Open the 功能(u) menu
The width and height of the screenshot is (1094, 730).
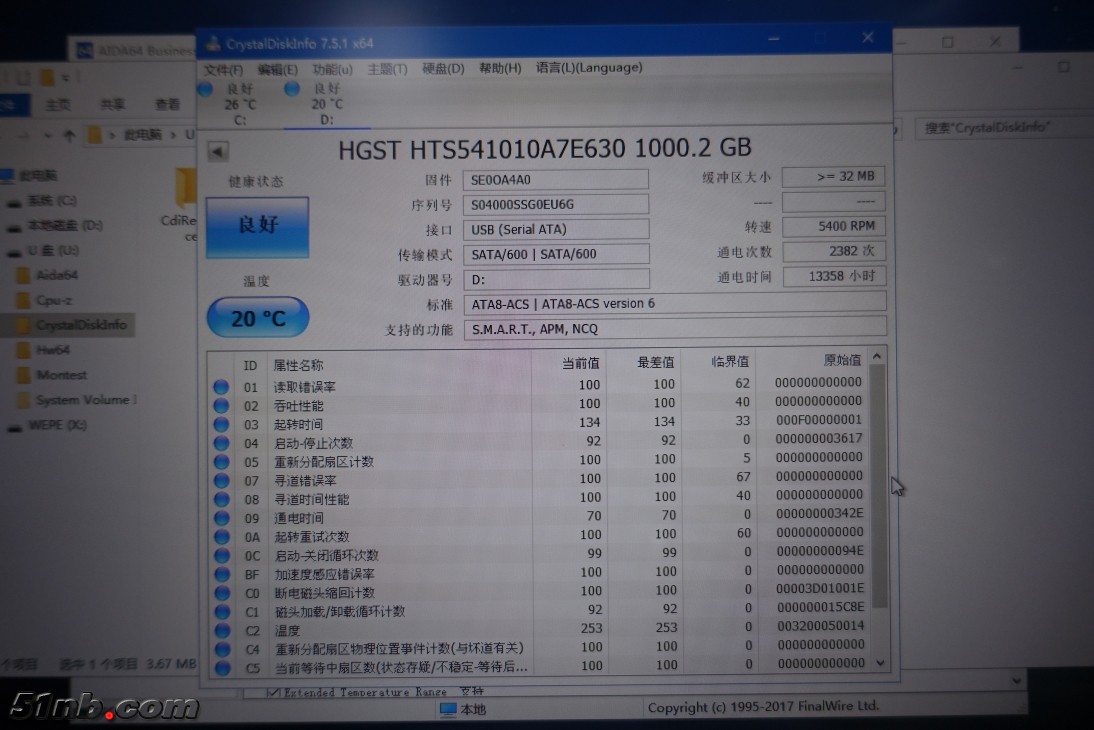coord(332,69)
